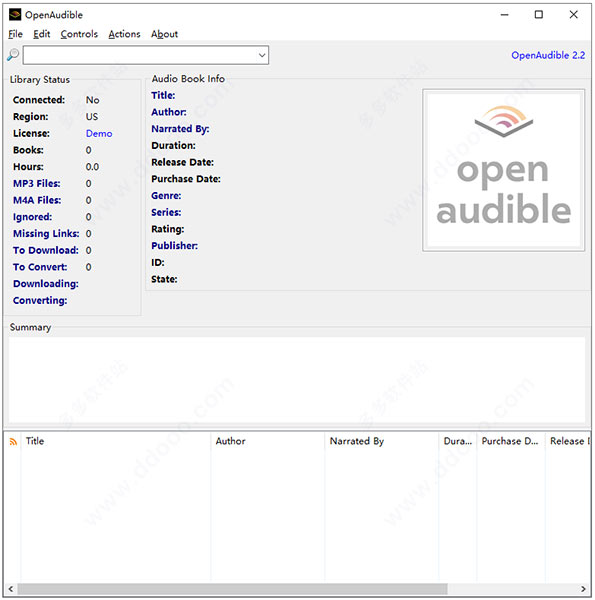
Task: Click the Hours value 0.0
Action: (92, 167)
